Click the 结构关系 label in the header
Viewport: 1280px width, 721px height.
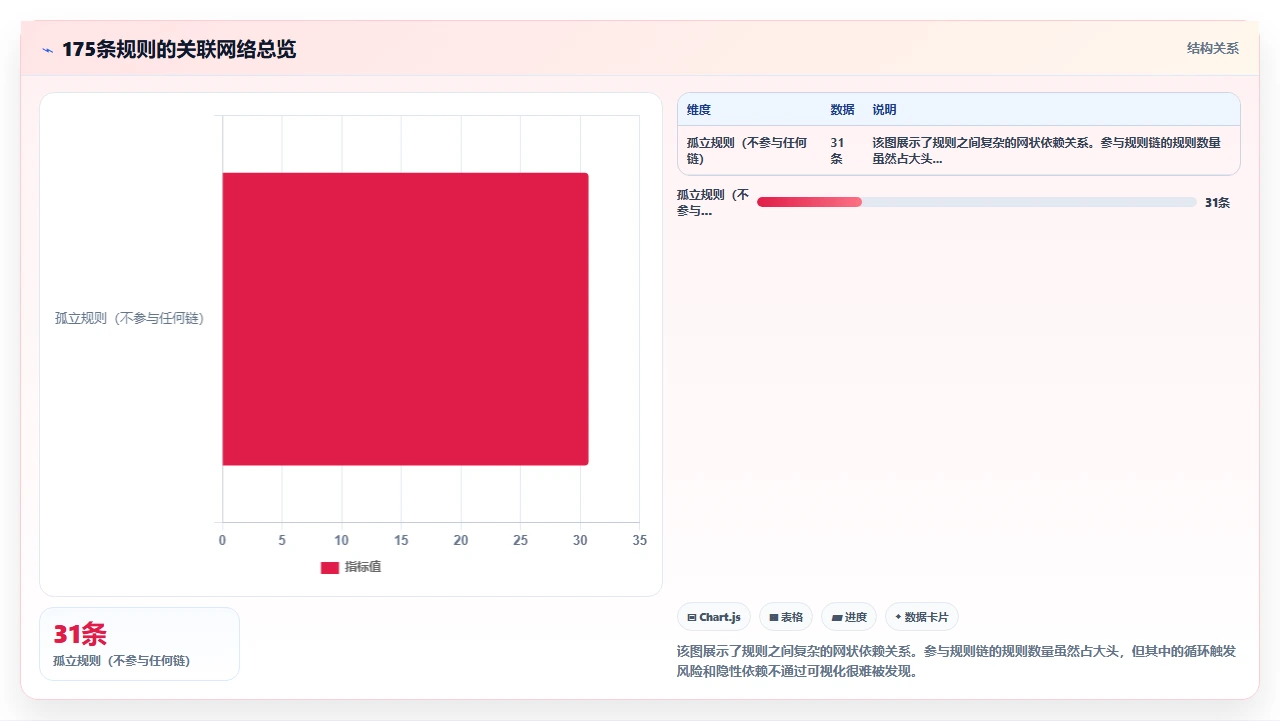click(x=1213, y=48)
